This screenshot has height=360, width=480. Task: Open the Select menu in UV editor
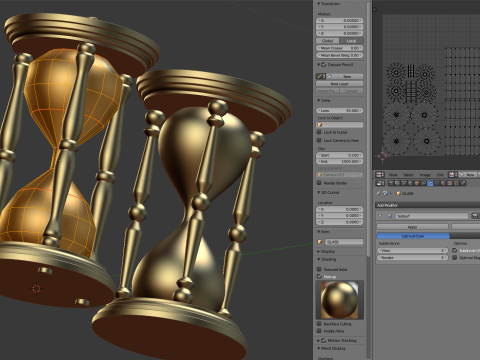click(x=408, y=175)
